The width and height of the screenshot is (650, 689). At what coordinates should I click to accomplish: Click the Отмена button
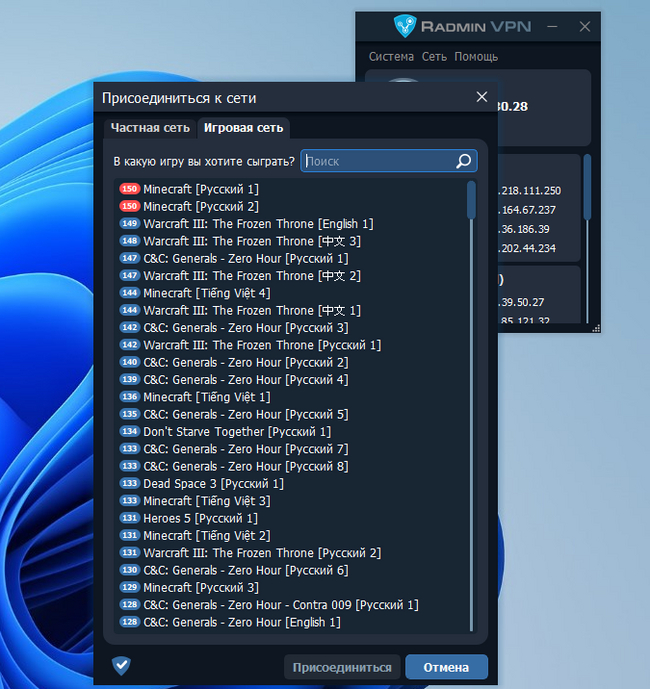click(x=446, y=667)
